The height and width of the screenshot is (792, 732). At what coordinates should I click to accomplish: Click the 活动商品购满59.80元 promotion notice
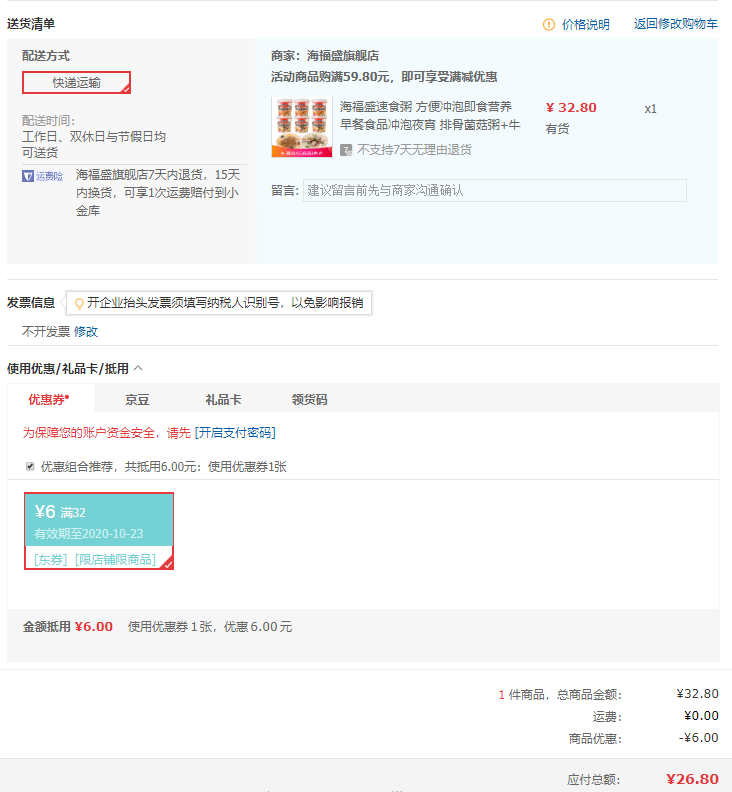(384, 77)
